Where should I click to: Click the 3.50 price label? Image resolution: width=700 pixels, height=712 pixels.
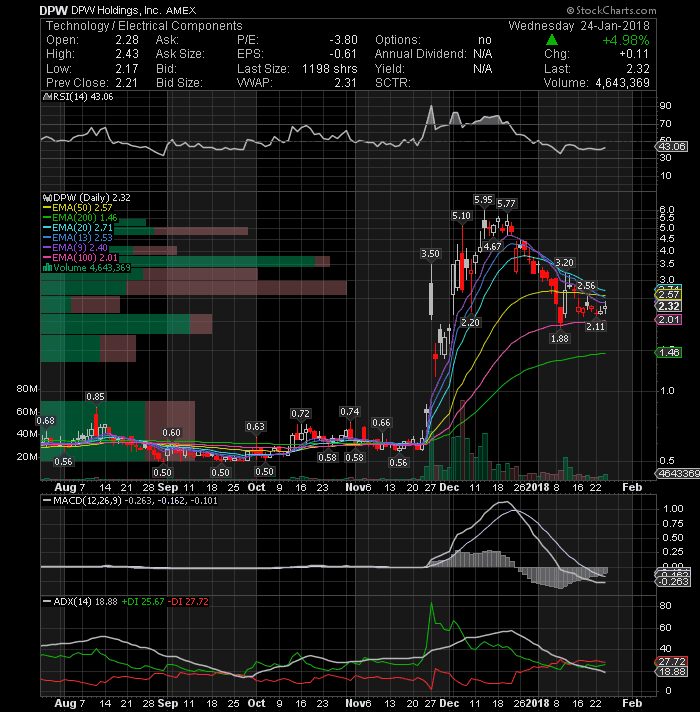click(x=430, y=254)
